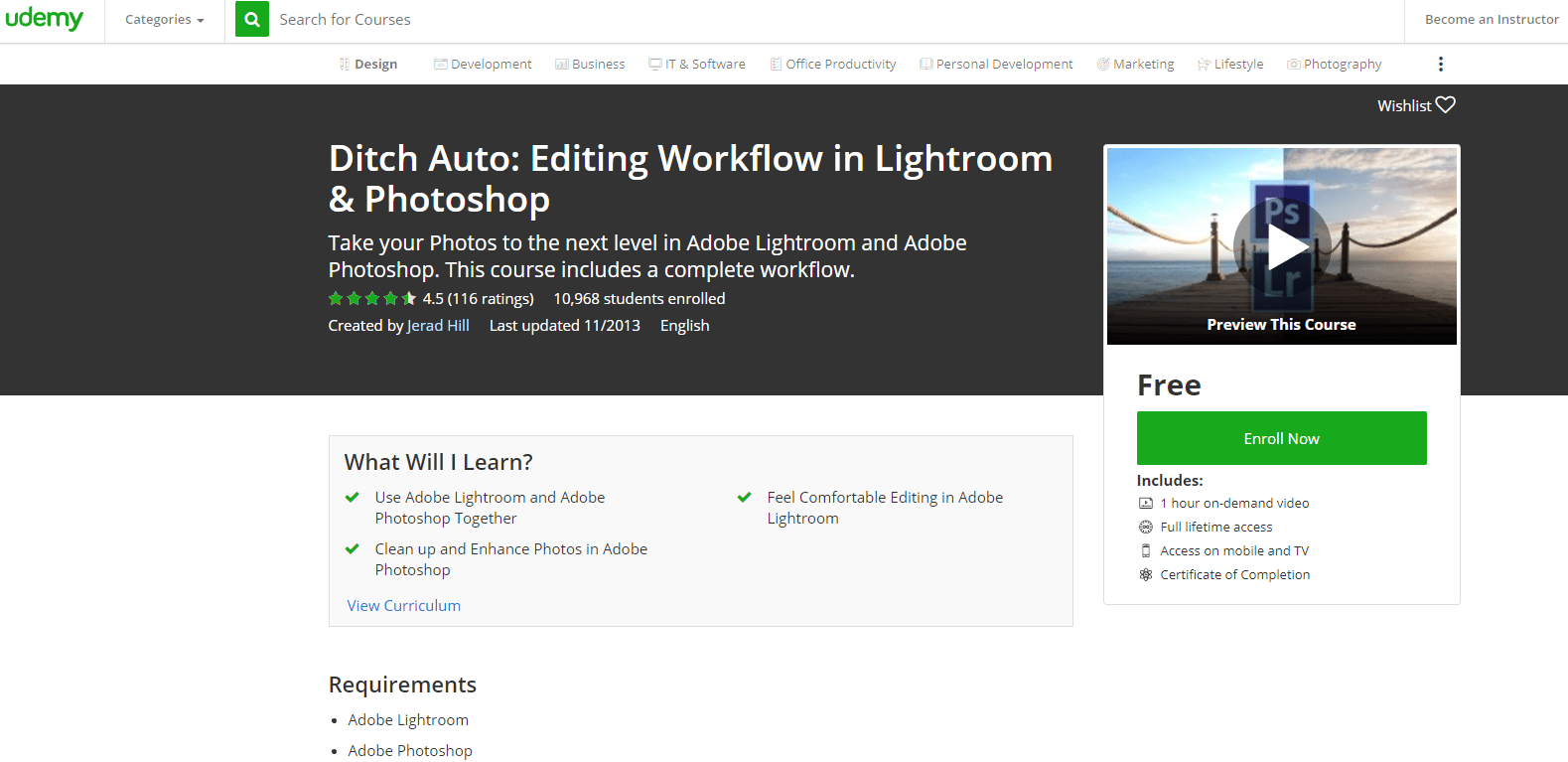1568x762 pixels.
Task: Click the Last updated 11/2013 text
Action: (565, 326)
